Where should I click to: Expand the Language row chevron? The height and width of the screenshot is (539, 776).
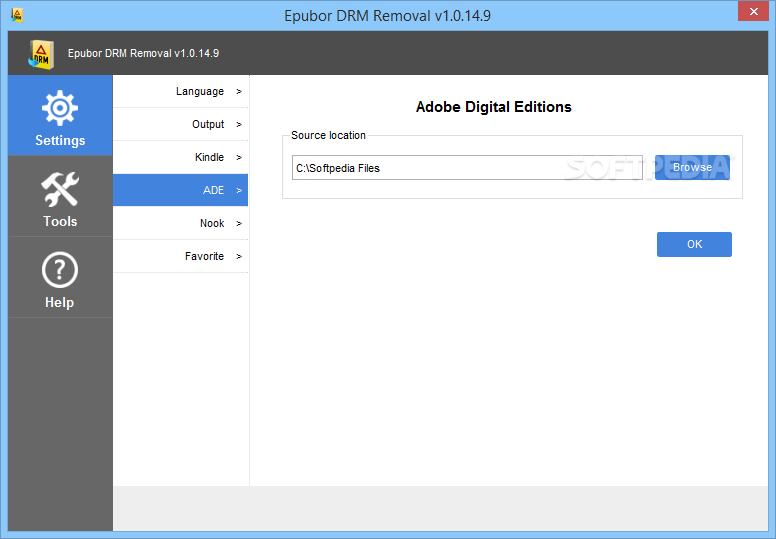point(239,92)
